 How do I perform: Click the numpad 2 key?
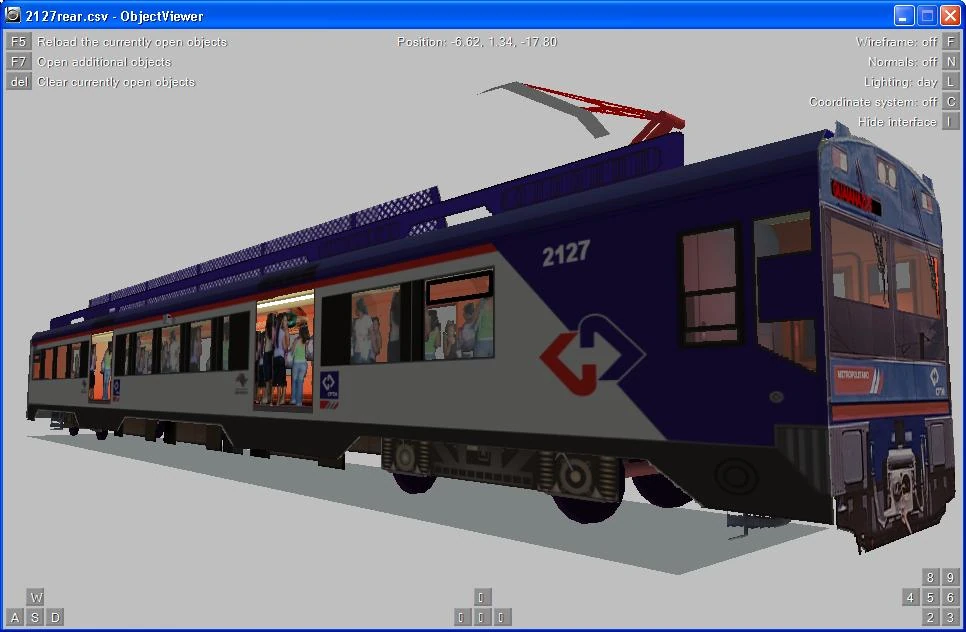click(x=930, y=617)
